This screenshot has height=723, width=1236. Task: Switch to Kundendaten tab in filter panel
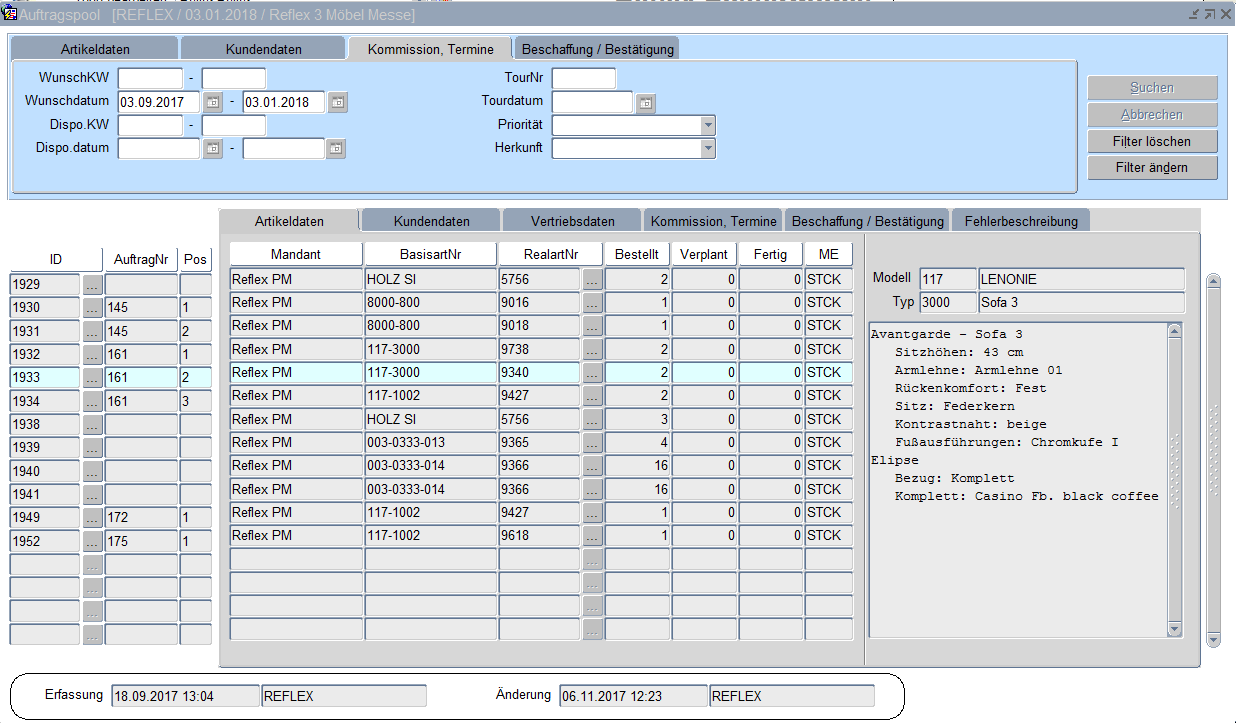[x=263, y=49]
